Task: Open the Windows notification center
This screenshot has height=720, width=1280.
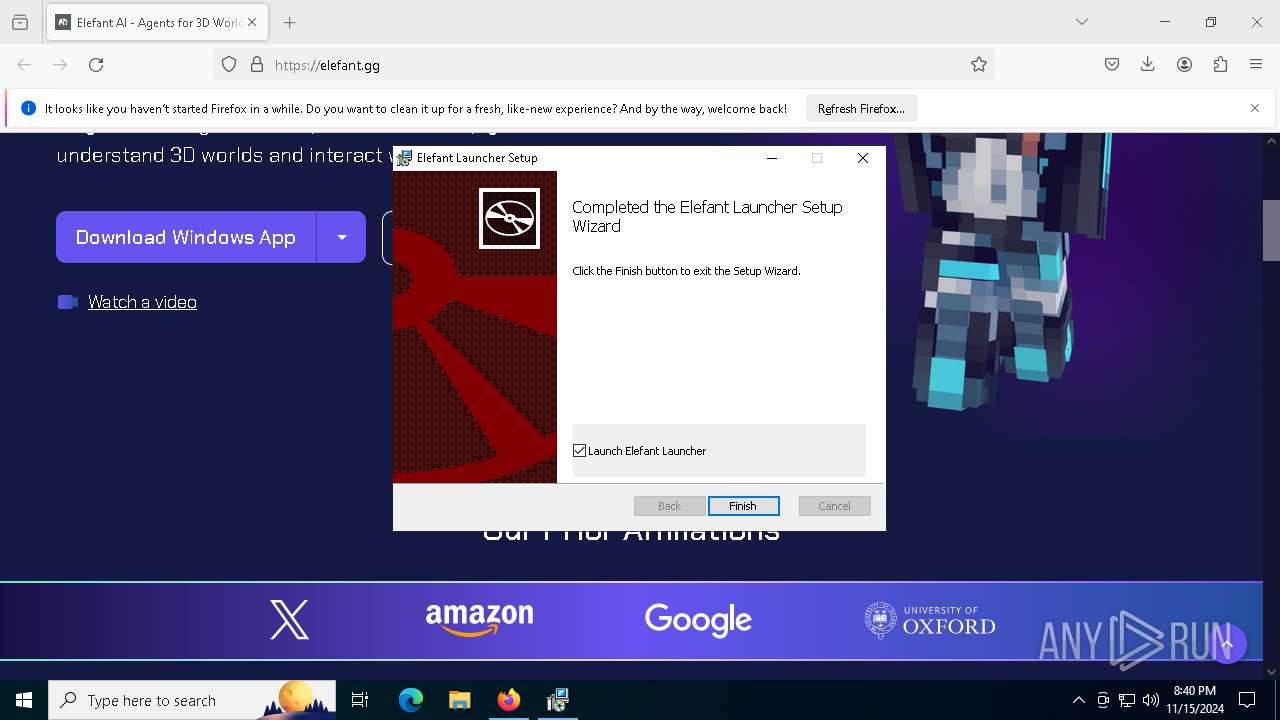Action: point(1247,700)
